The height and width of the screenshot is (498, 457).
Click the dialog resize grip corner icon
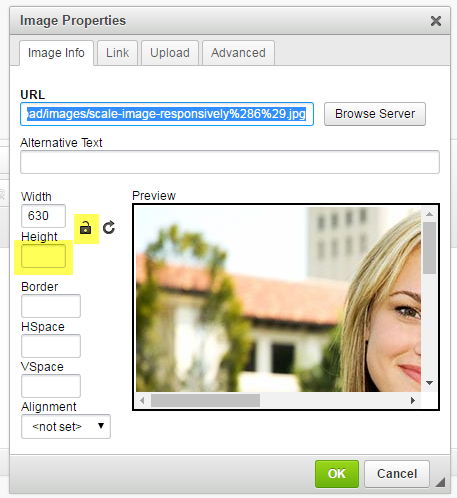(x=440, y=482)
